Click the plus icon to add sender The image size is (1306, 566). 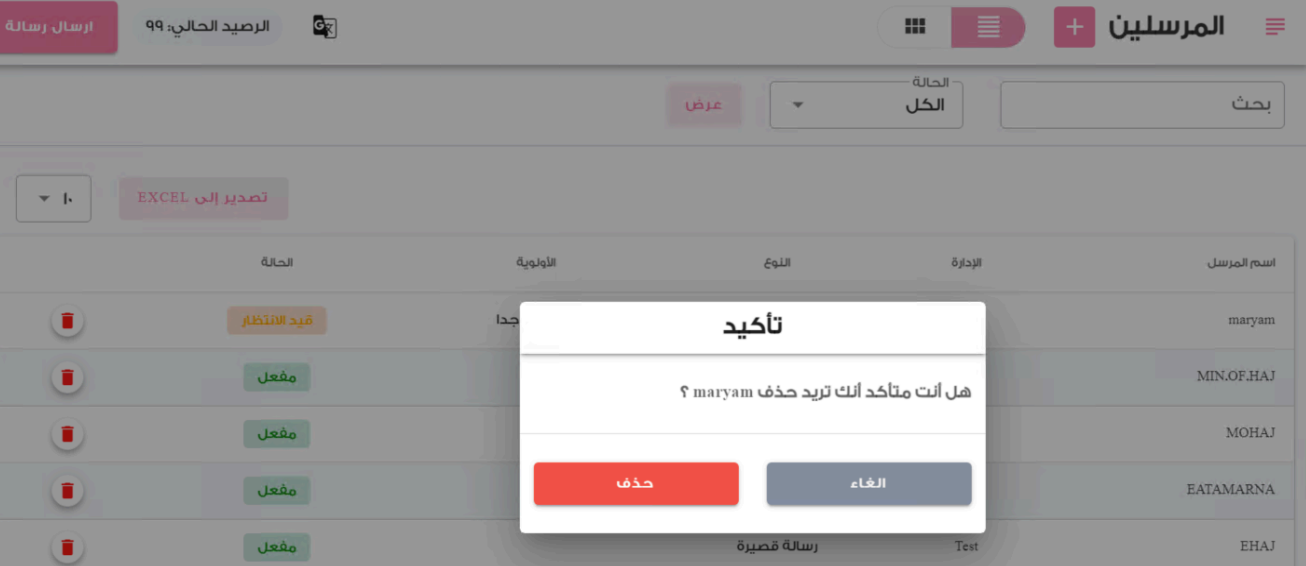click(1075, 27)
